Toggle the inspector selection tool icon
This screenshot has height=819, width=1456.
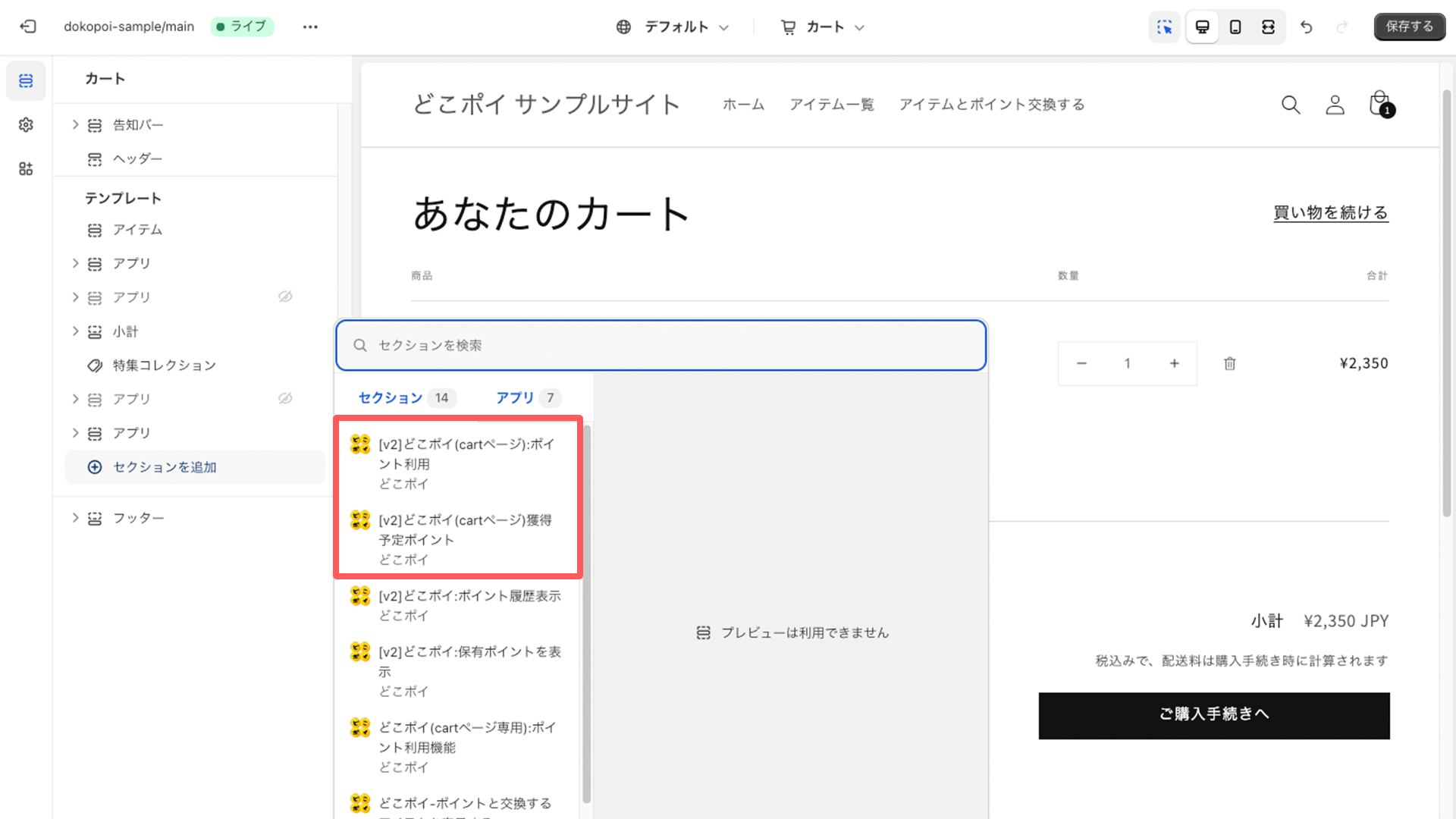pyautogui.click(x=1165, y=27)
